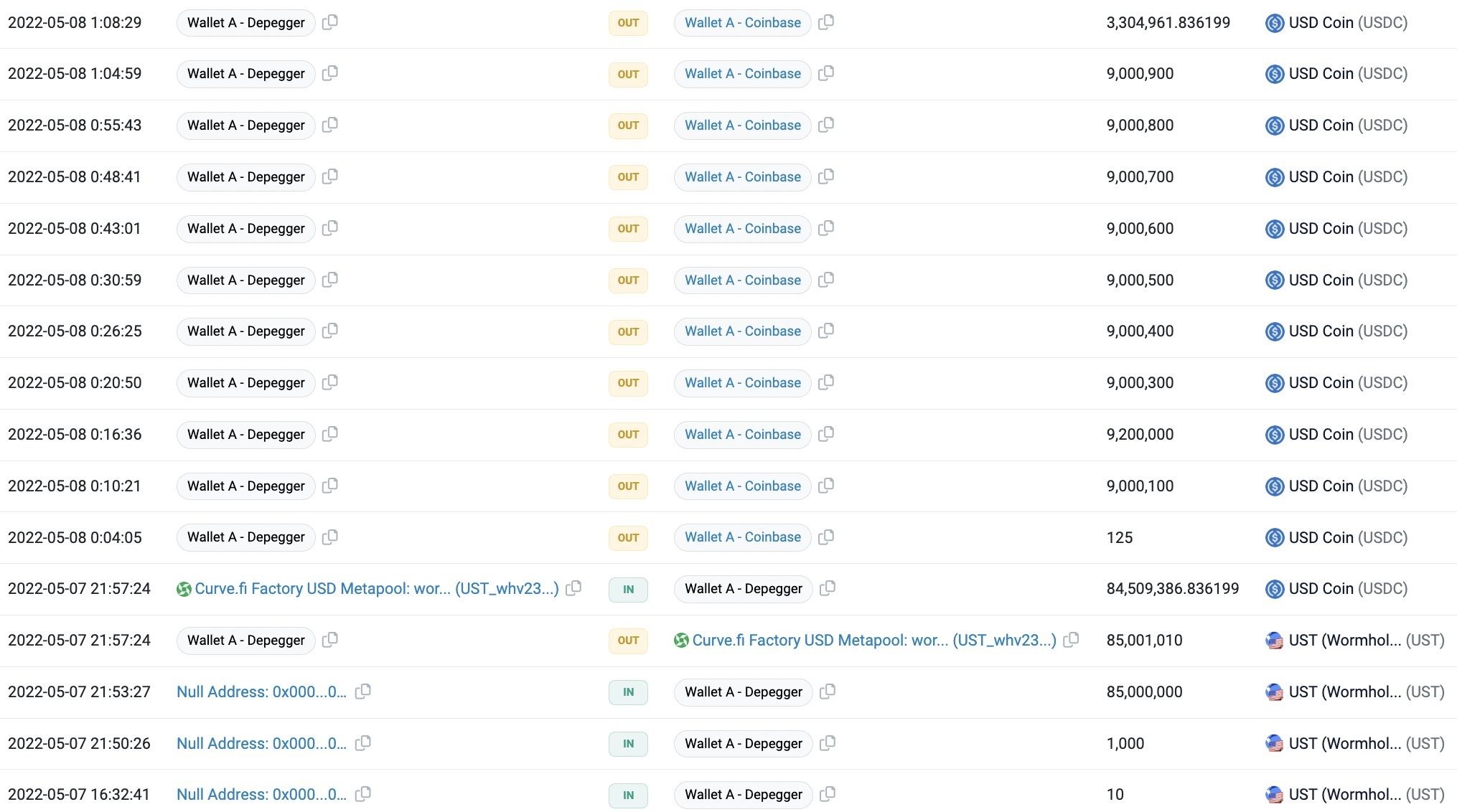Copy Coinbase address in the 1:04:59 row
1457x812 pixels.
[826, 73]
